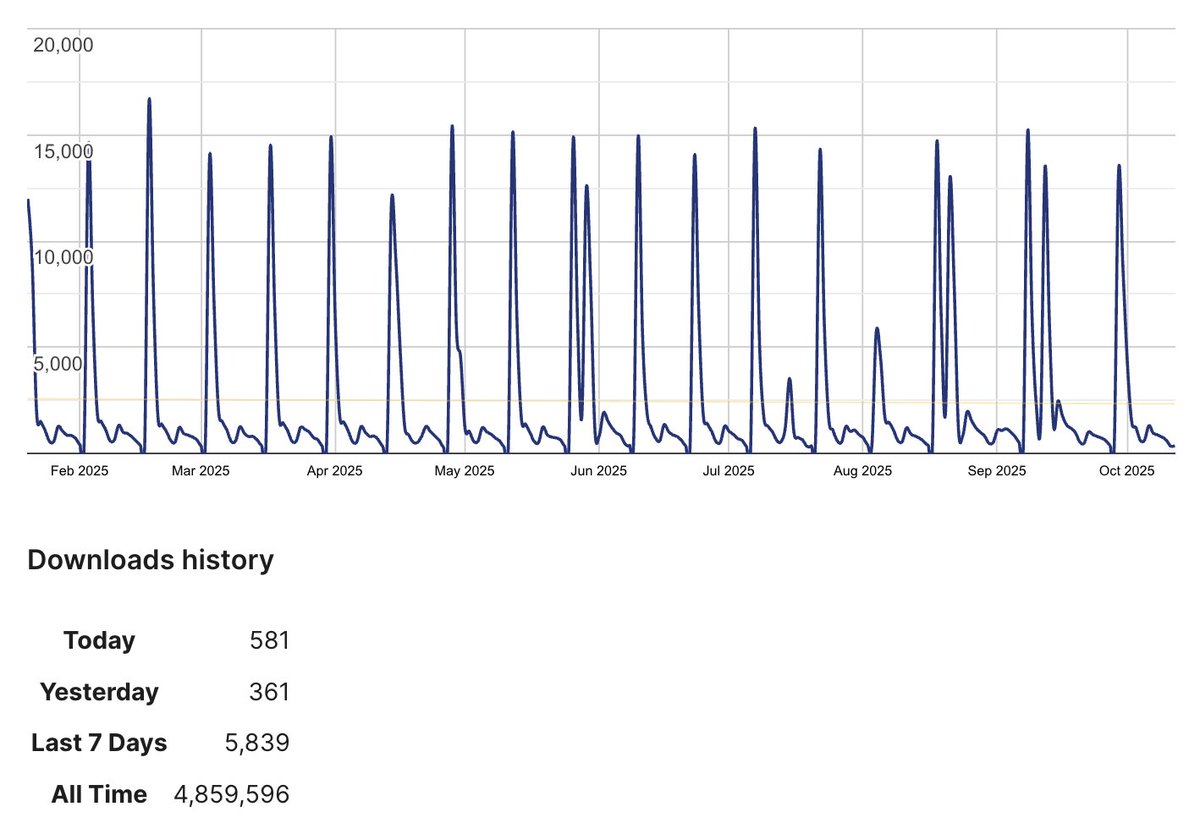Select the All Time count 4,859,596
Viewport: 1200px width, 834px height.
pos(231,794)
